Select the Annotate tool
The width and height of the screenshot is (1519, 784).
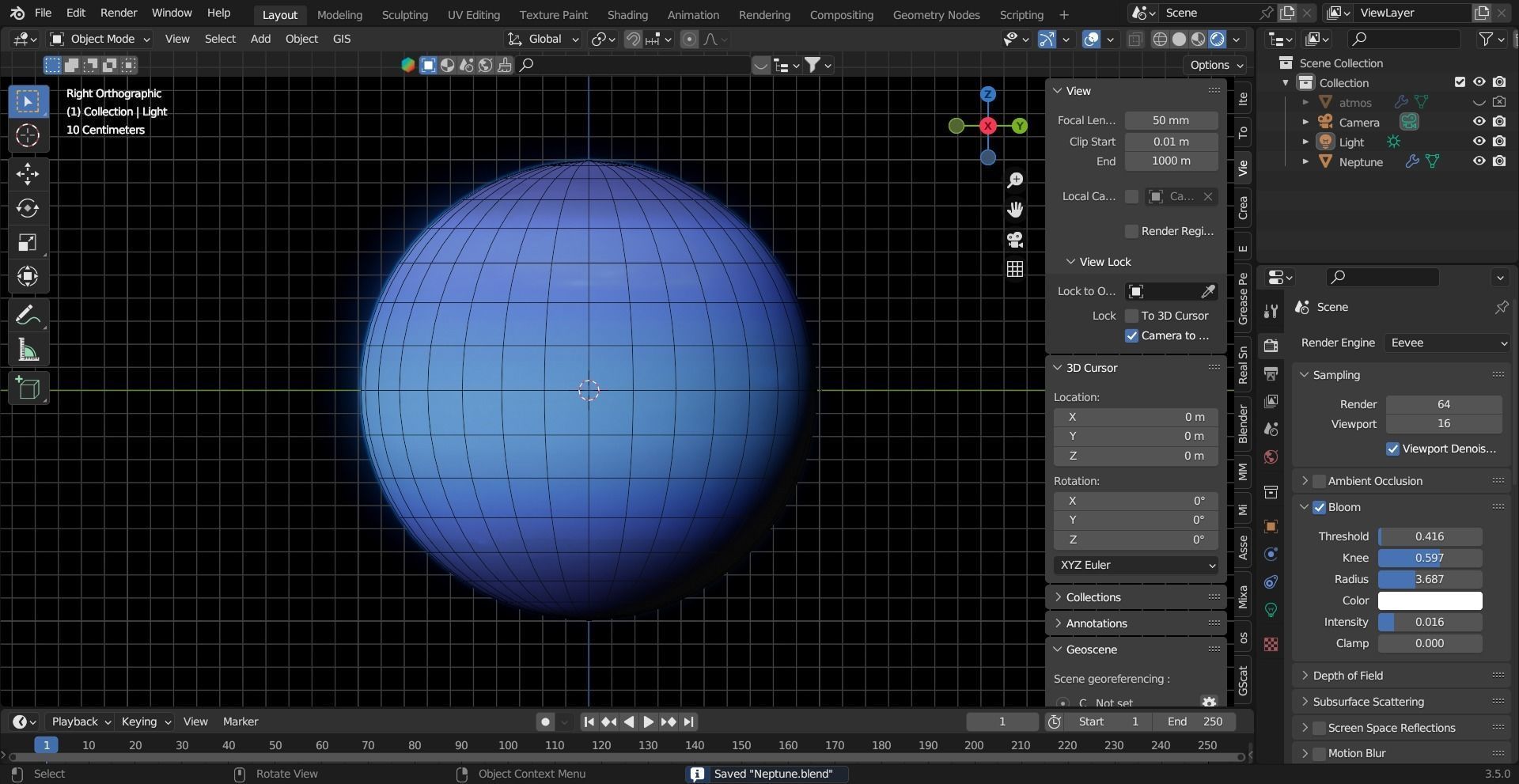click(28, 315)
